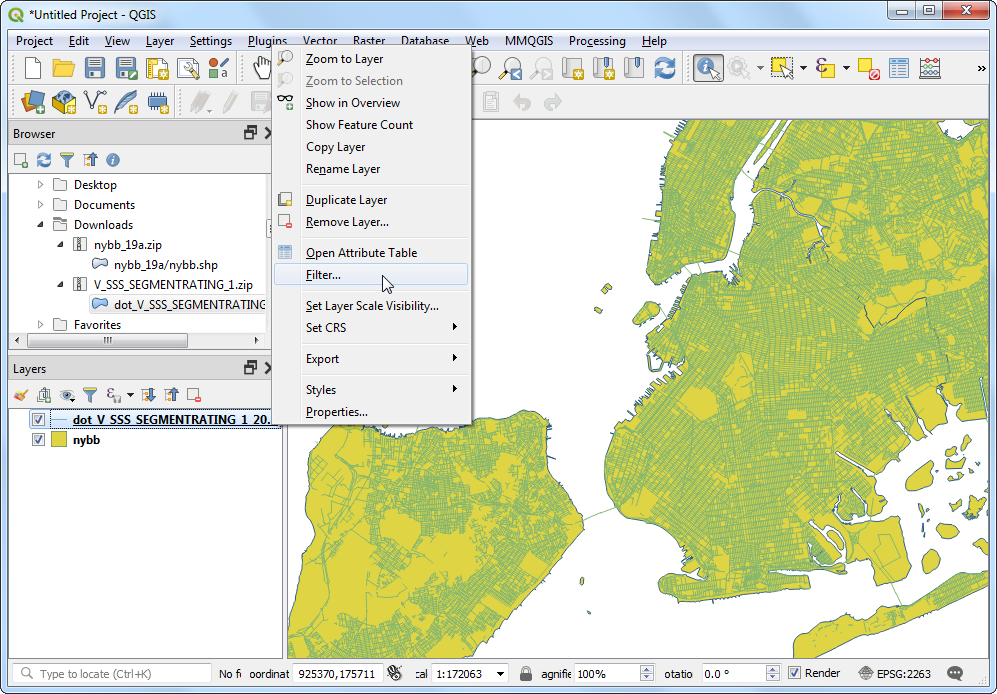Open the Processing menu
Viewport: 997px width, 694px height.
pos(597,41)
